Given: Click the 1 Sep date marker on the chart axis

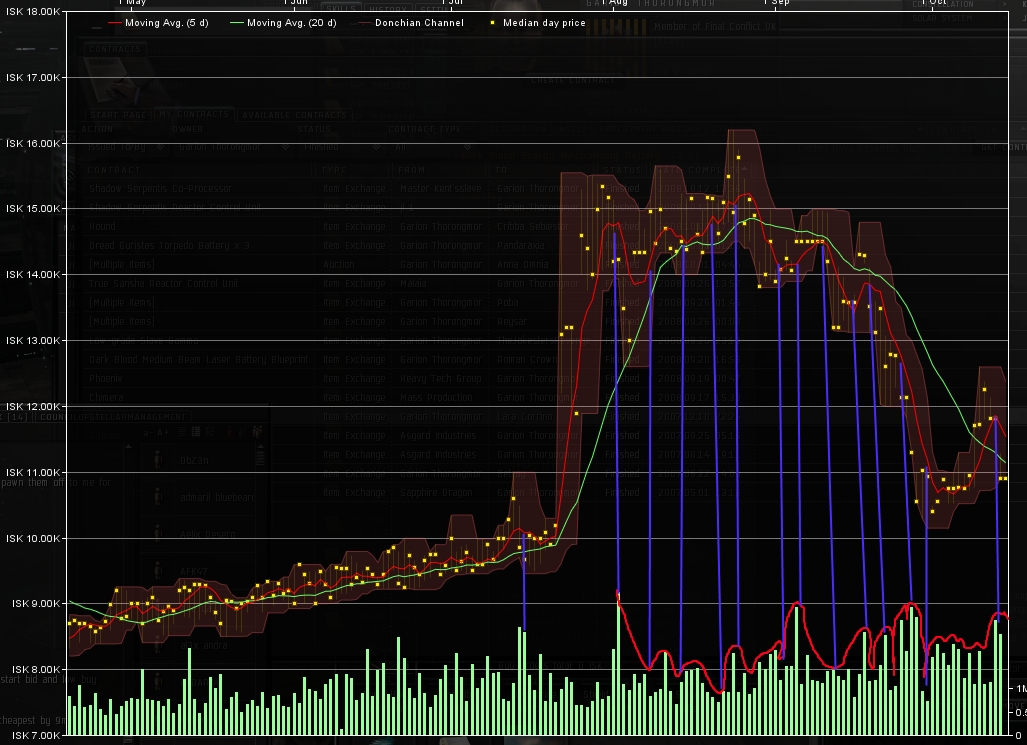Looking at the screenshot, I should coord(776,3).
